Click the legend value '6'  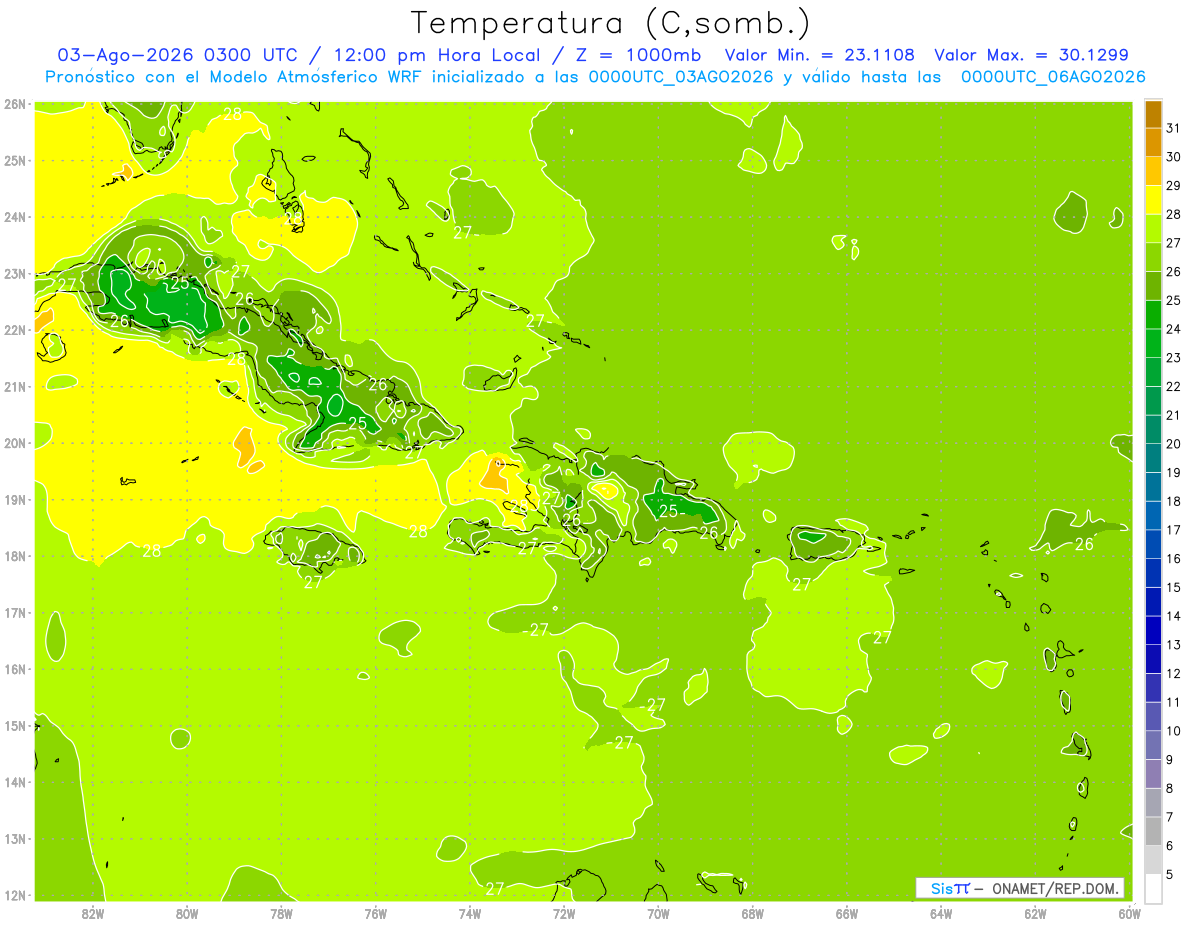point(1170,846)
